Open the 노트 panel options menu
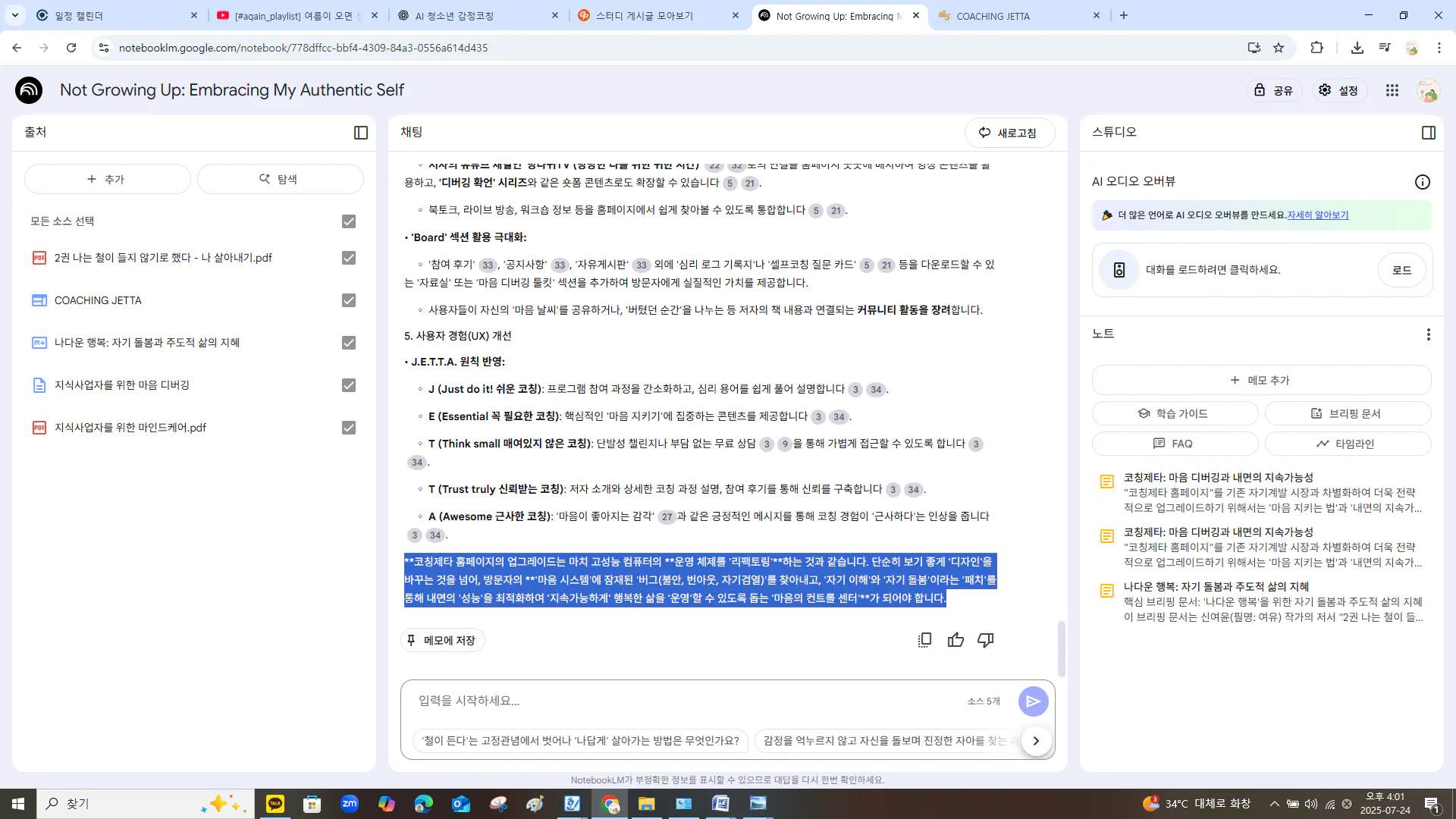 pos(1429,334)
